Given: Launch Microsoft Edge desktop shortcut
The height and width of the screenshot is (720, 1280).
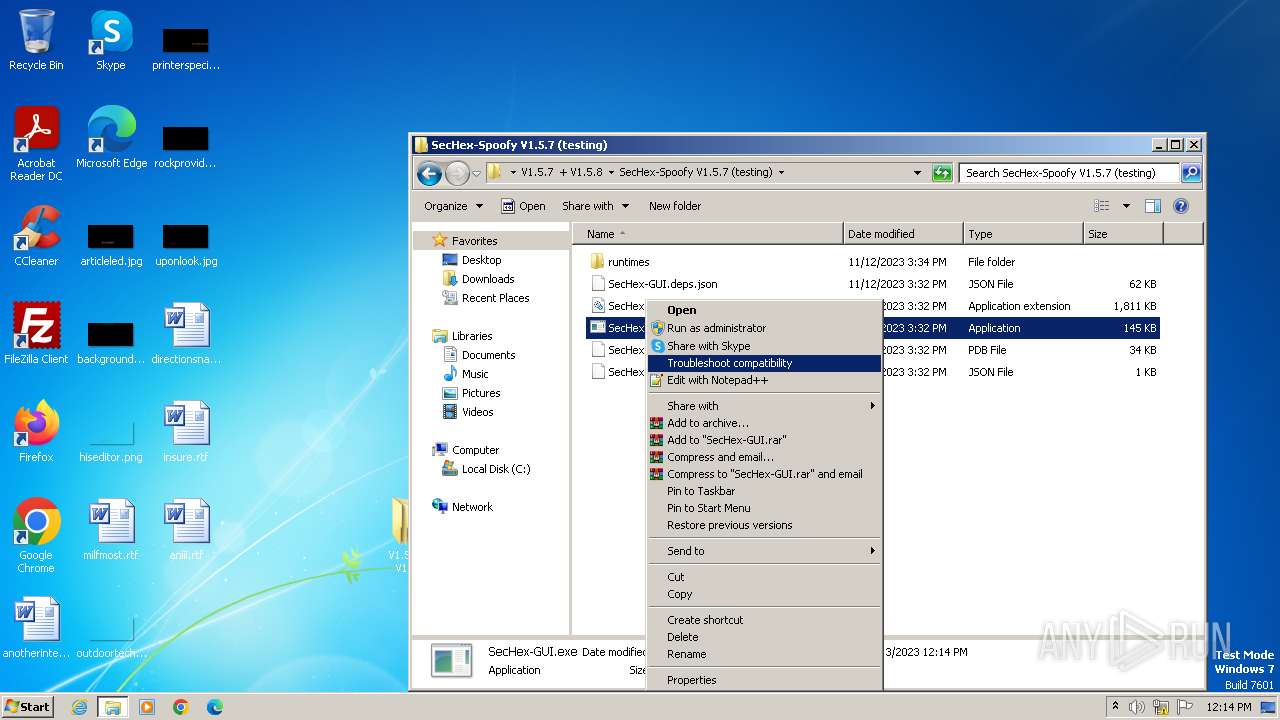Looking at the screenshot, I should pyautogui.click(x=111, y=138).
